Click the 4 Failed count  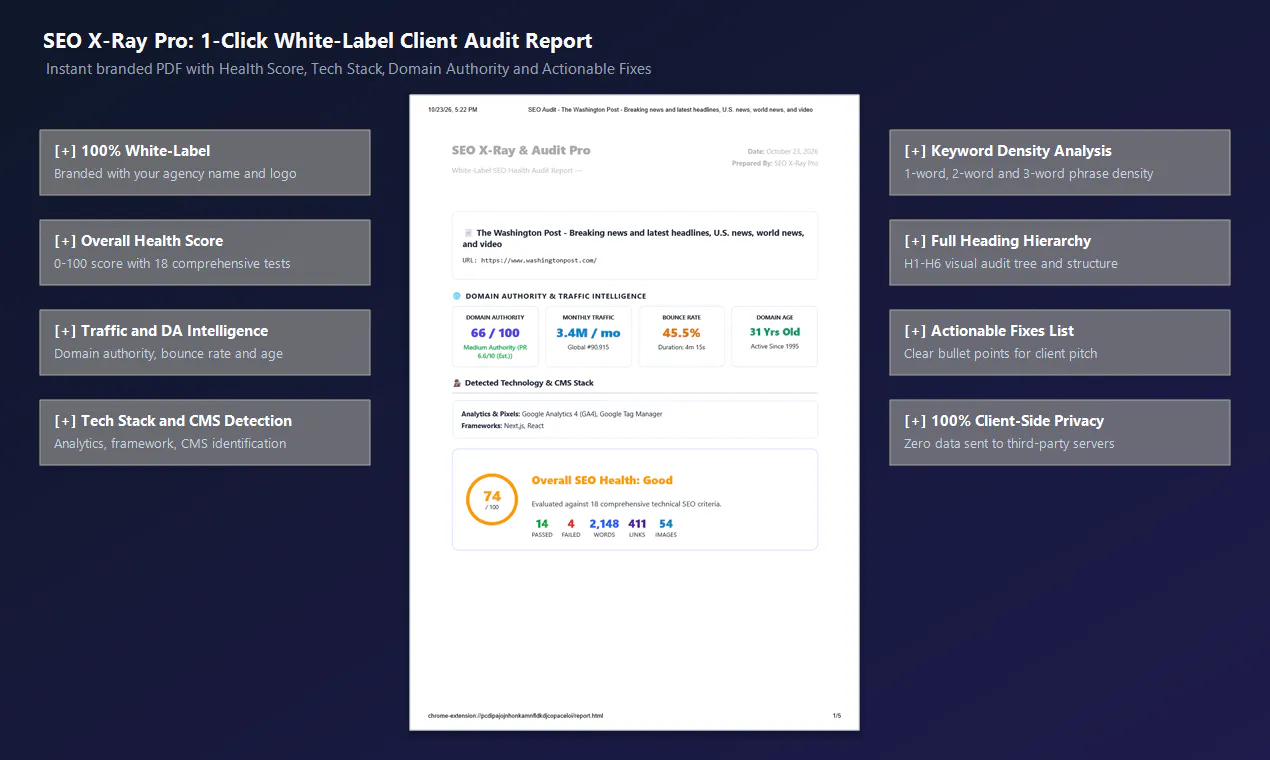point(571,528)
